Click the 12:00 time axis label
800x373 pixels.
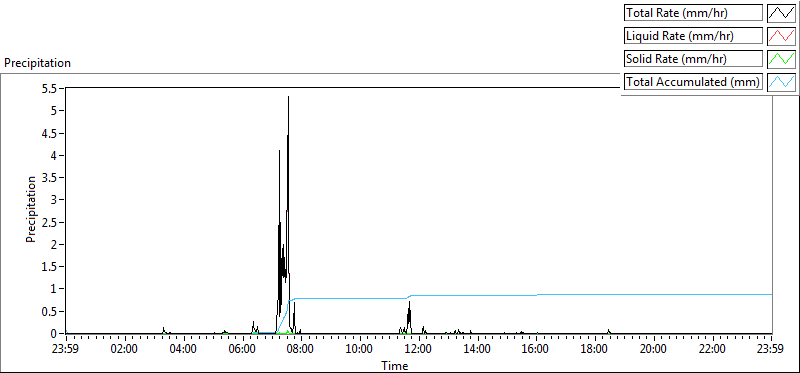(x=419, y=350)
